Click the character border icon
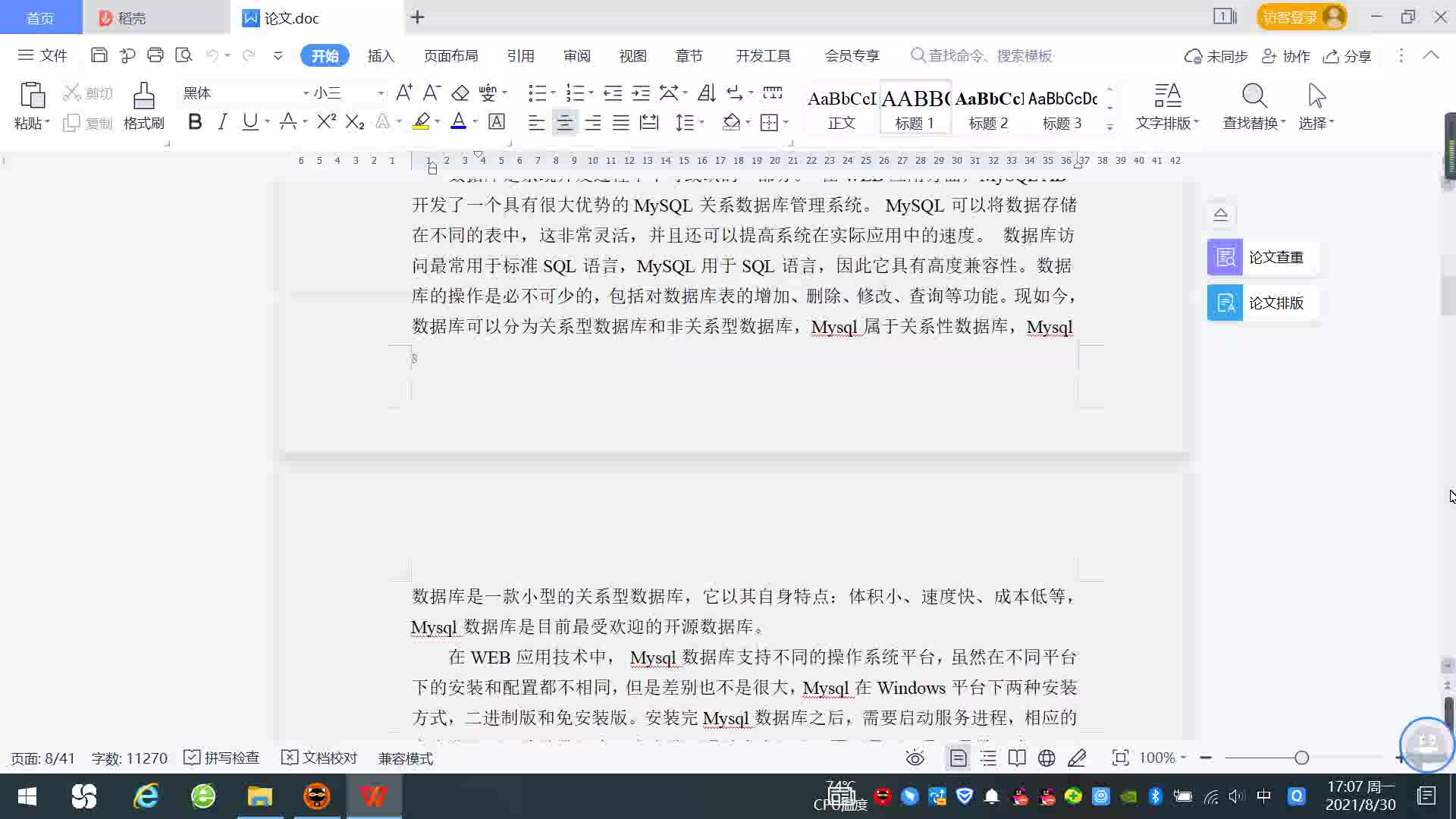The image size is (1456, 819). pyautogui.click(x=497, y=122)
